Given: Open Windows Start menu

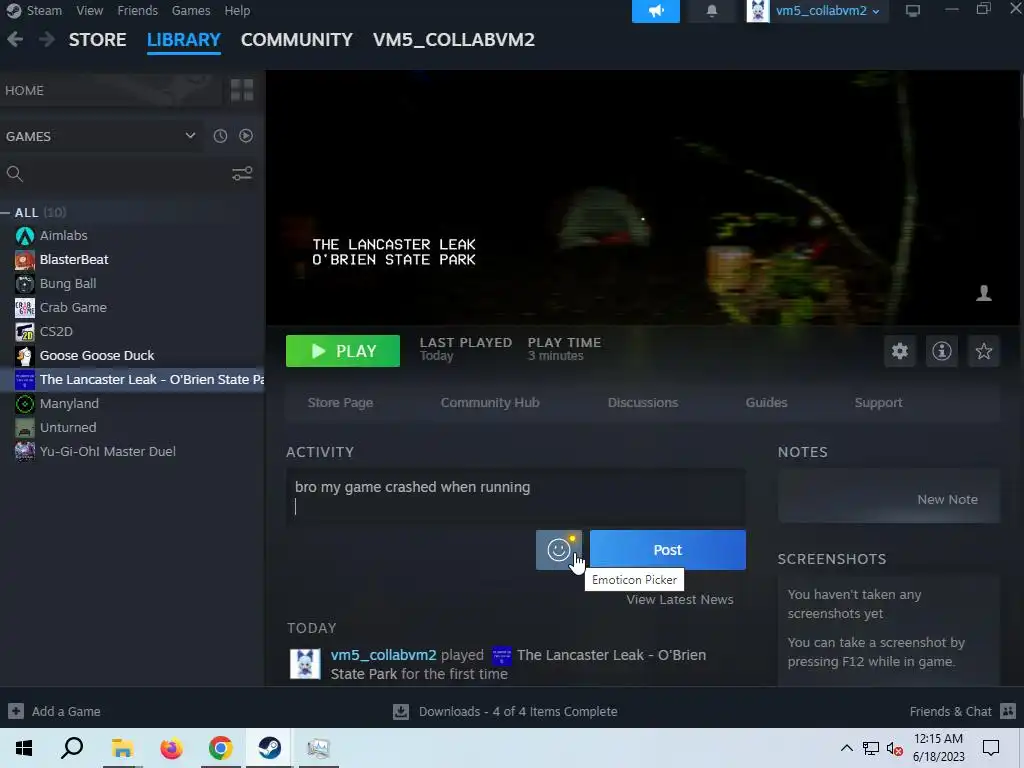Looking at the screenshot, I should coord(24,748).
